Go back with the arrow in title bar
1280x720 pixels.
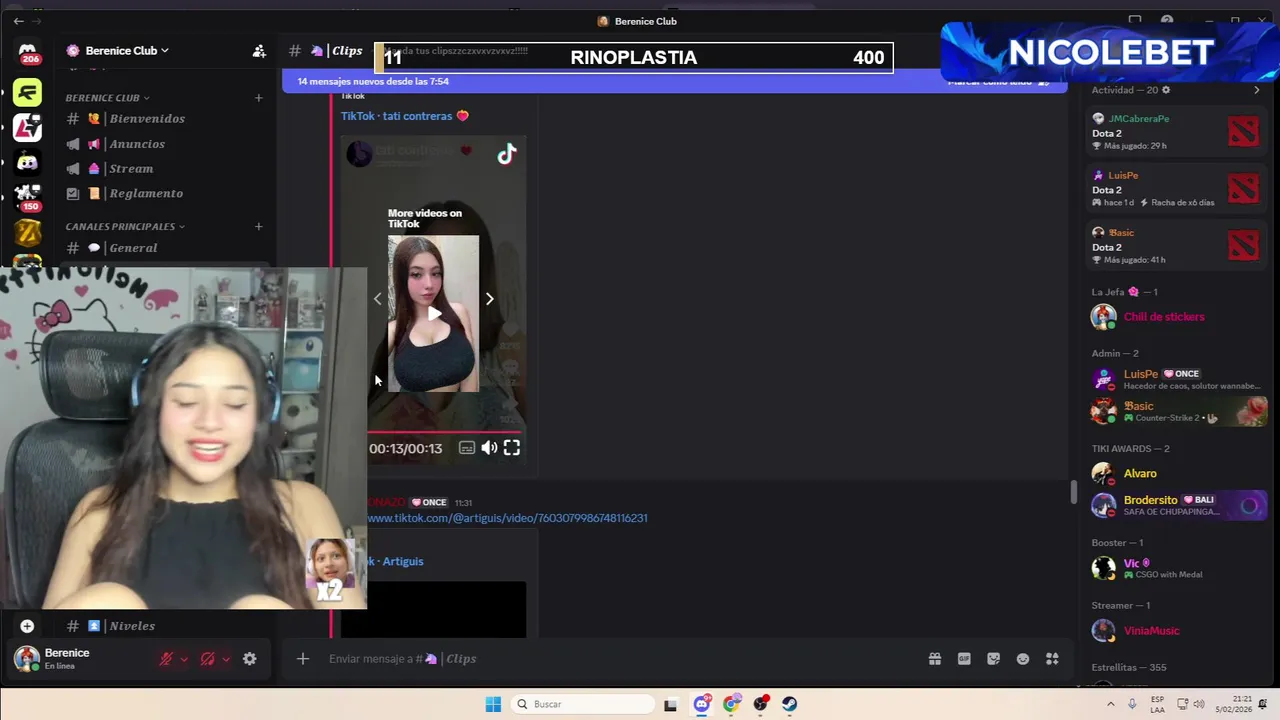[x=18, y=21]
